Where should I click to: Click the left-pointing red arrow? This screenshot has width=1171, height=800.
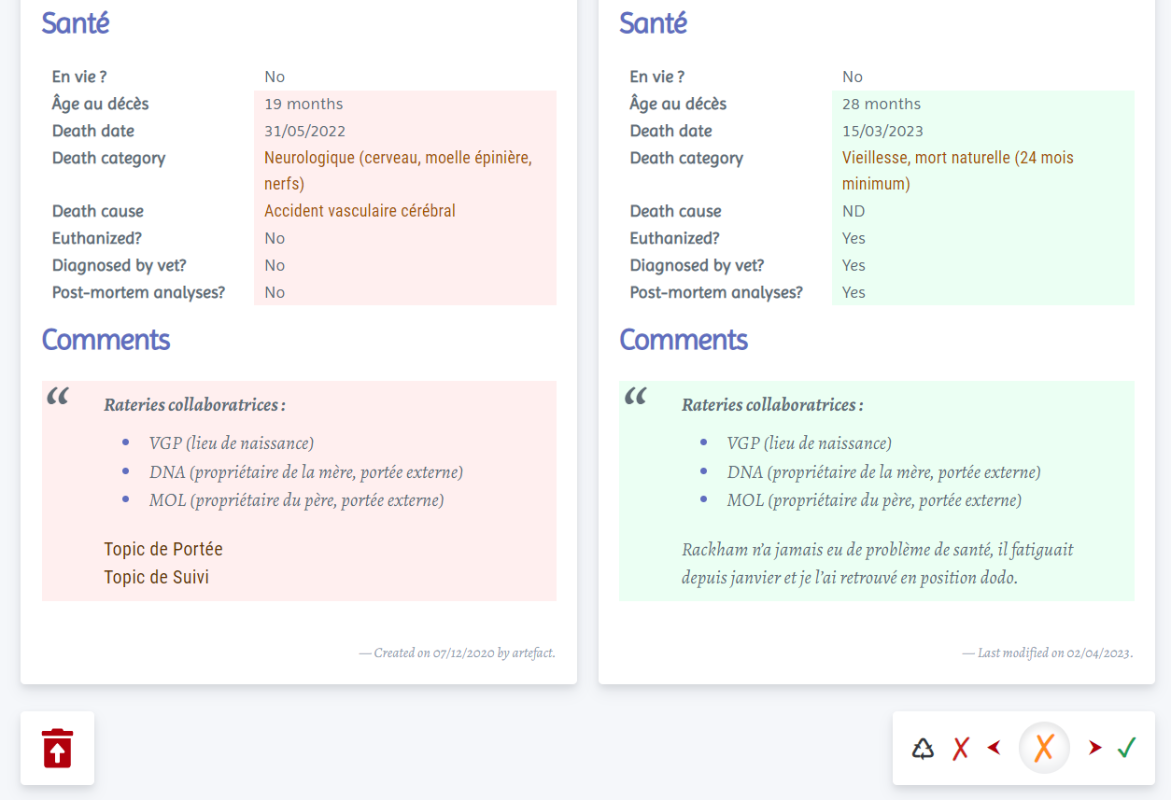click(x=994, y=748)
